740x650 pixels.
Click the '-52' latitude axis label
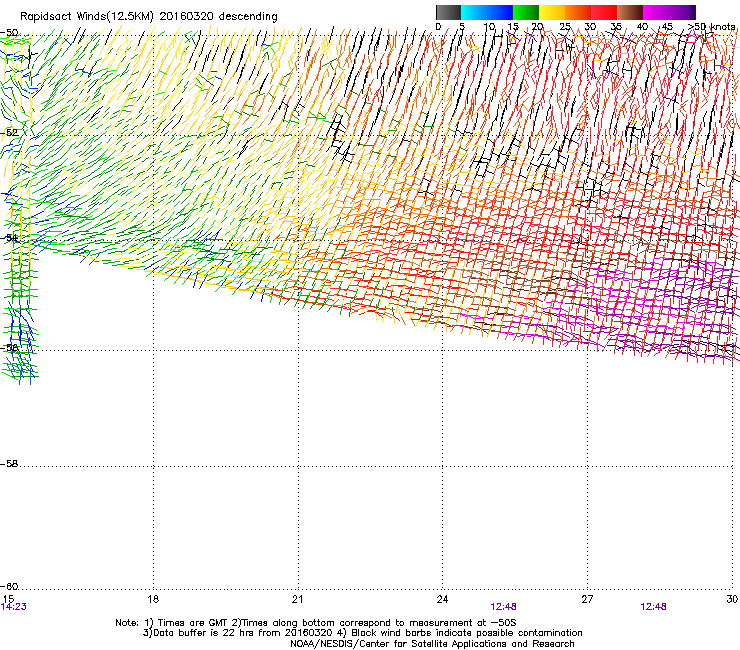9,133
